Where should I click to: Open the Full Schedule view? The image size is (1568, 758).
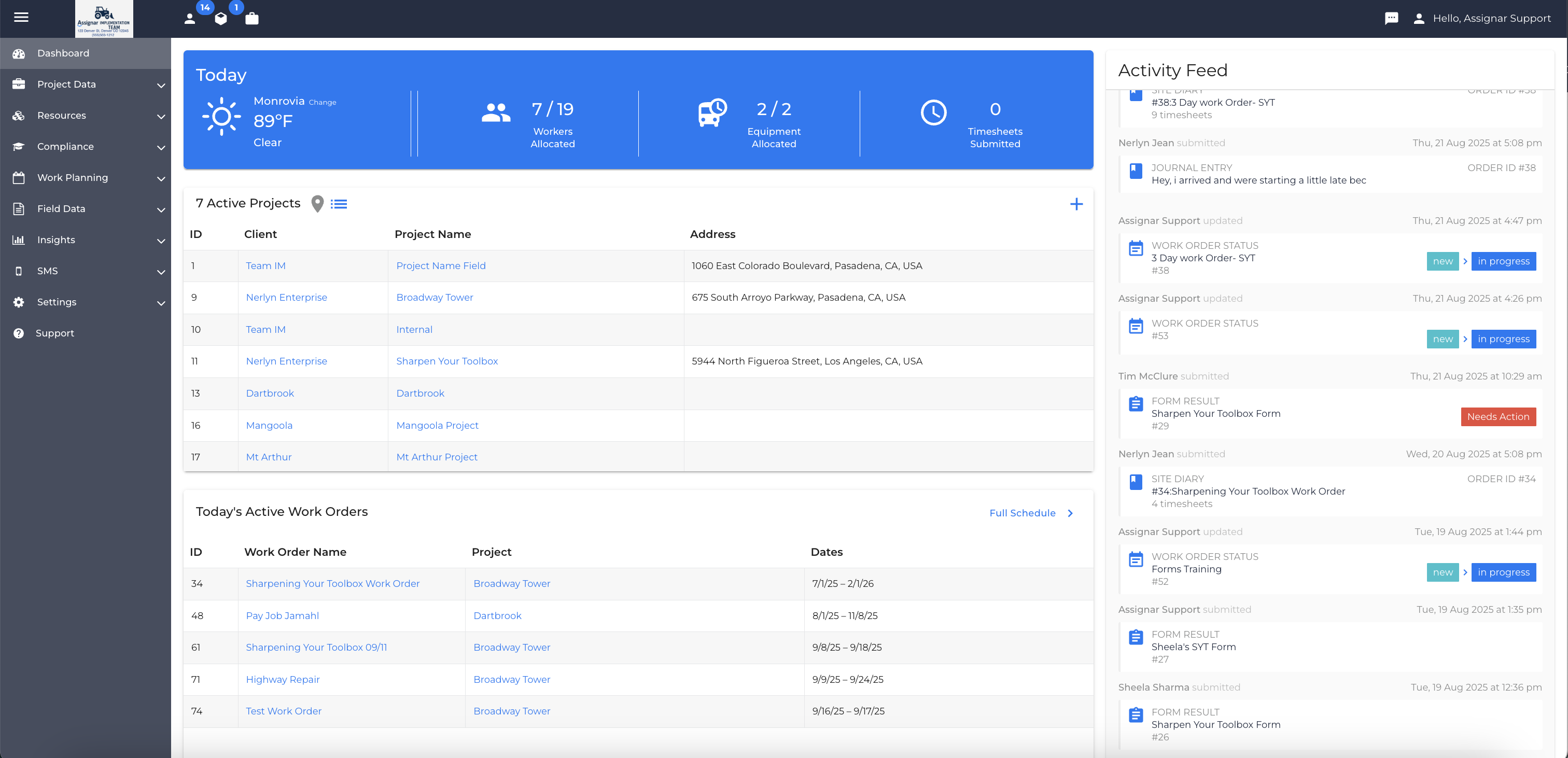click(1023, 513)
